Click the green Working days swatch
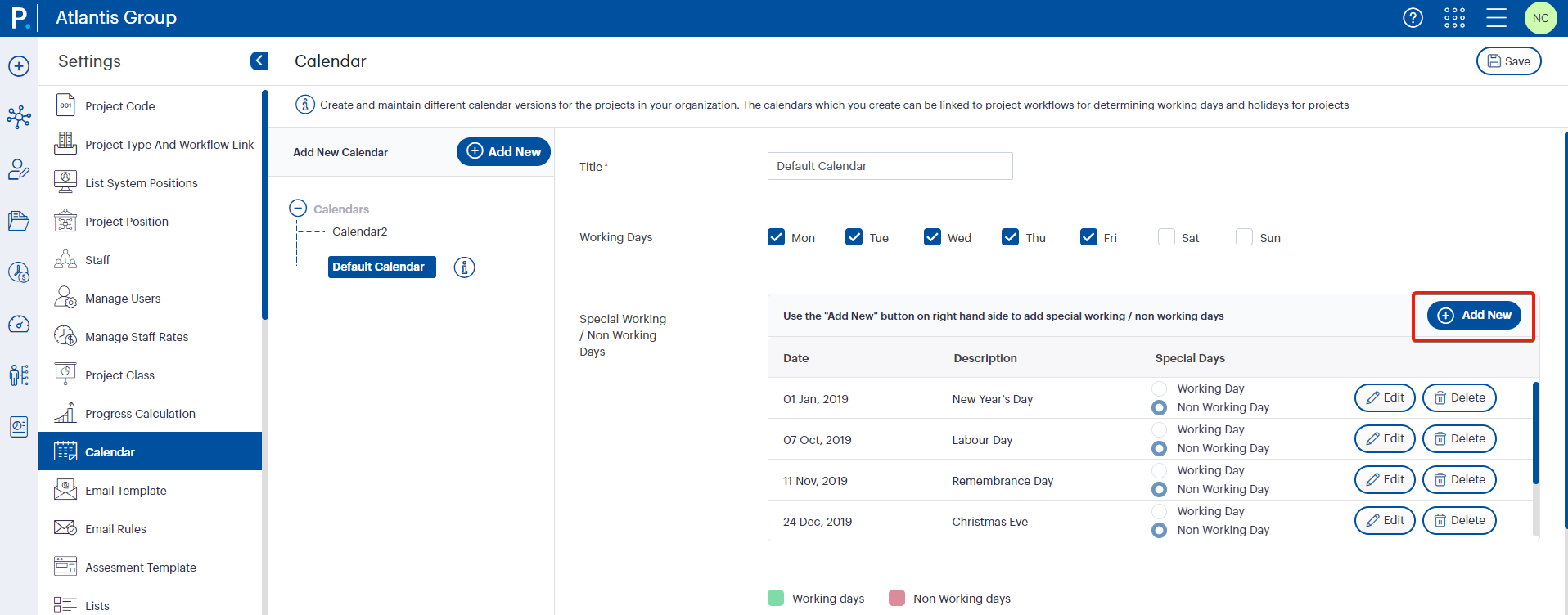Viewport: 1568px width, 615px height. pyautogui.click(x=776, y=598)
